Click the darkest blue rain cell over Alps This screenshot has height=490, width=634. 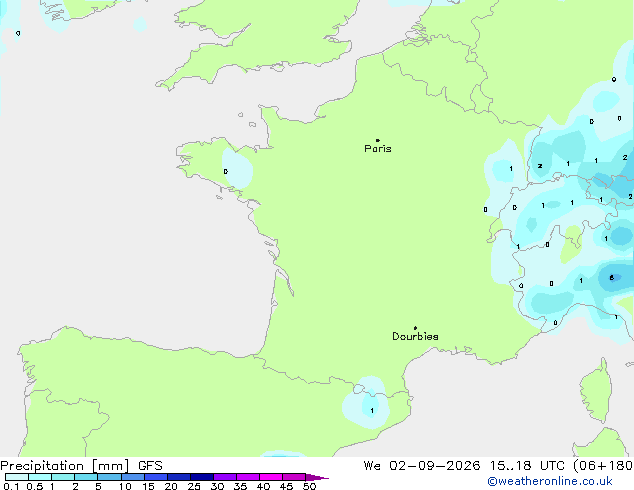coord(611,277)
